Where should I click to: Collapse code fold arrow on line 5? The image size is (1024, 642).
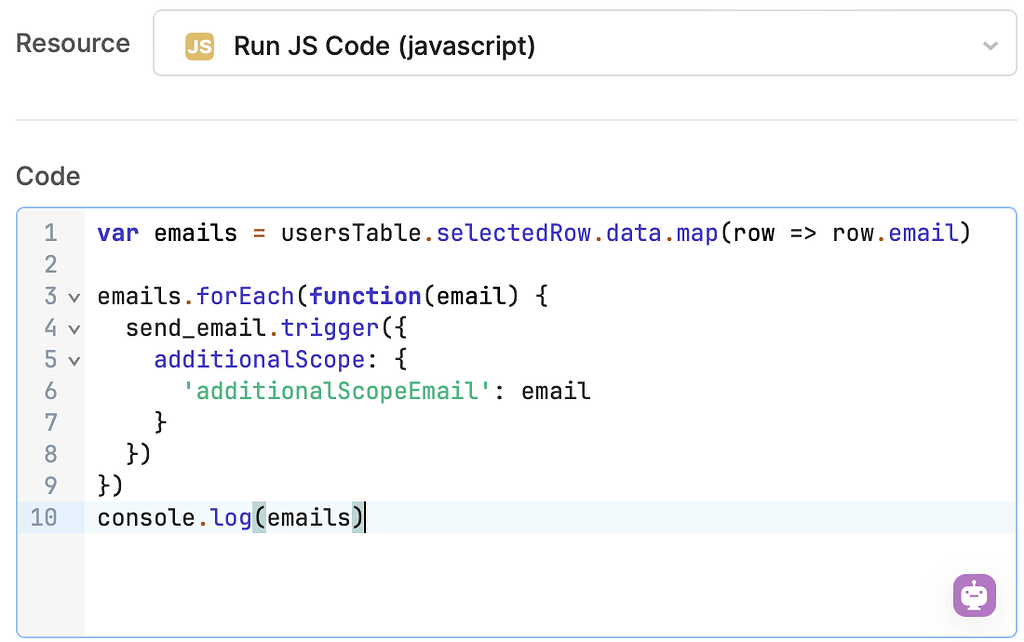click(x=74, y=361)
